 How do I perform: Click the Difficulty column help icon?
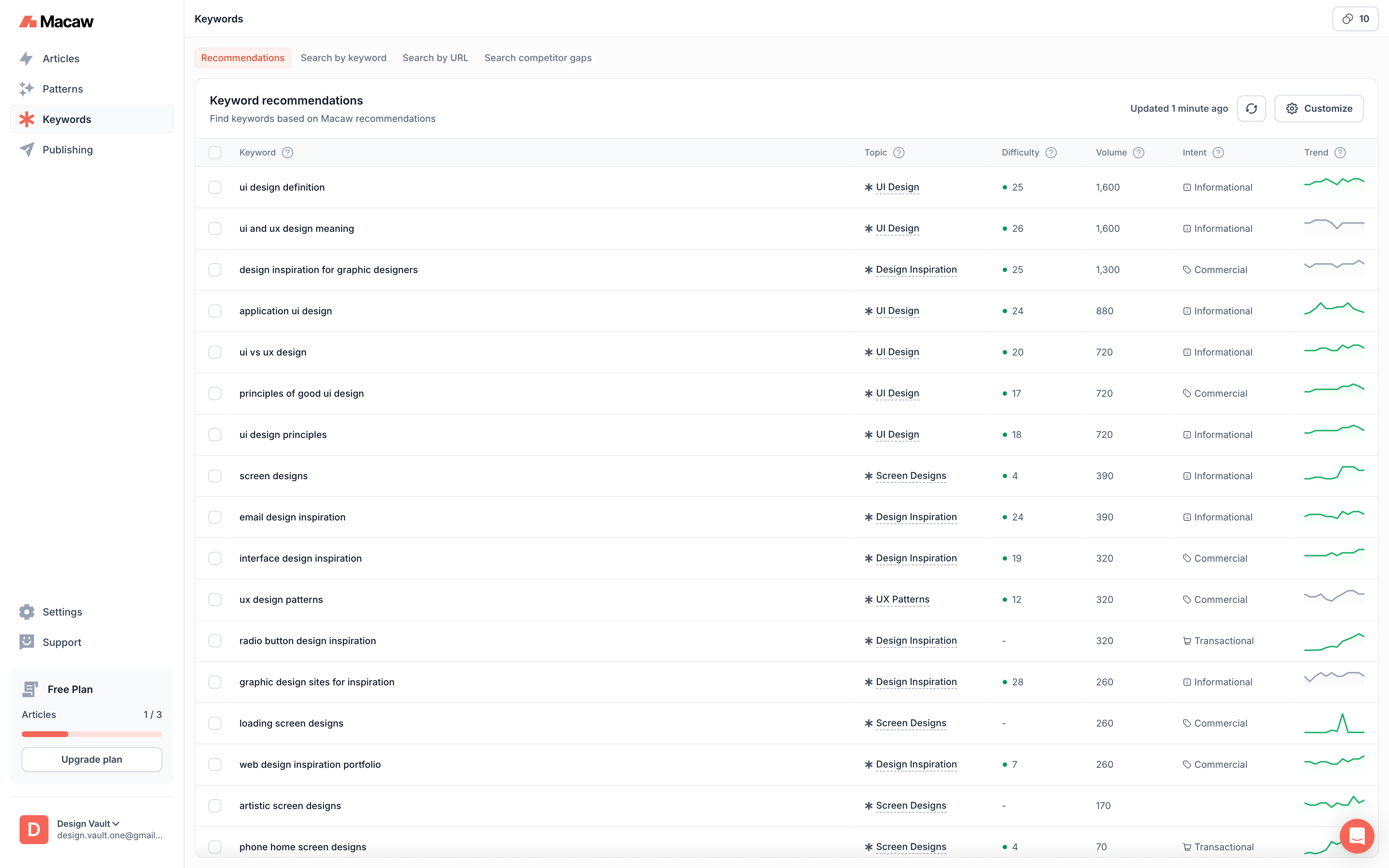tap(1050, 153)
